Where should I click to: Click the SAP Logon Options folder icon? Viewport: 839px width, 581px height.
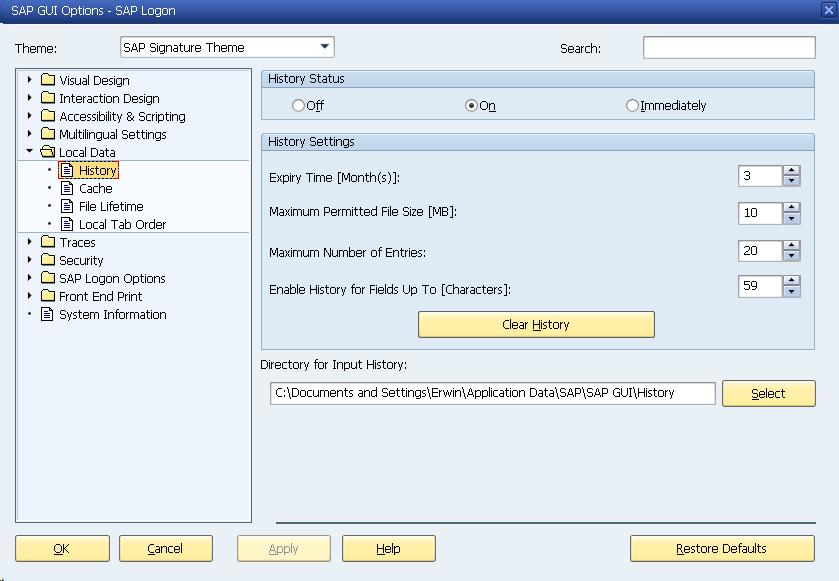[48, 278]
